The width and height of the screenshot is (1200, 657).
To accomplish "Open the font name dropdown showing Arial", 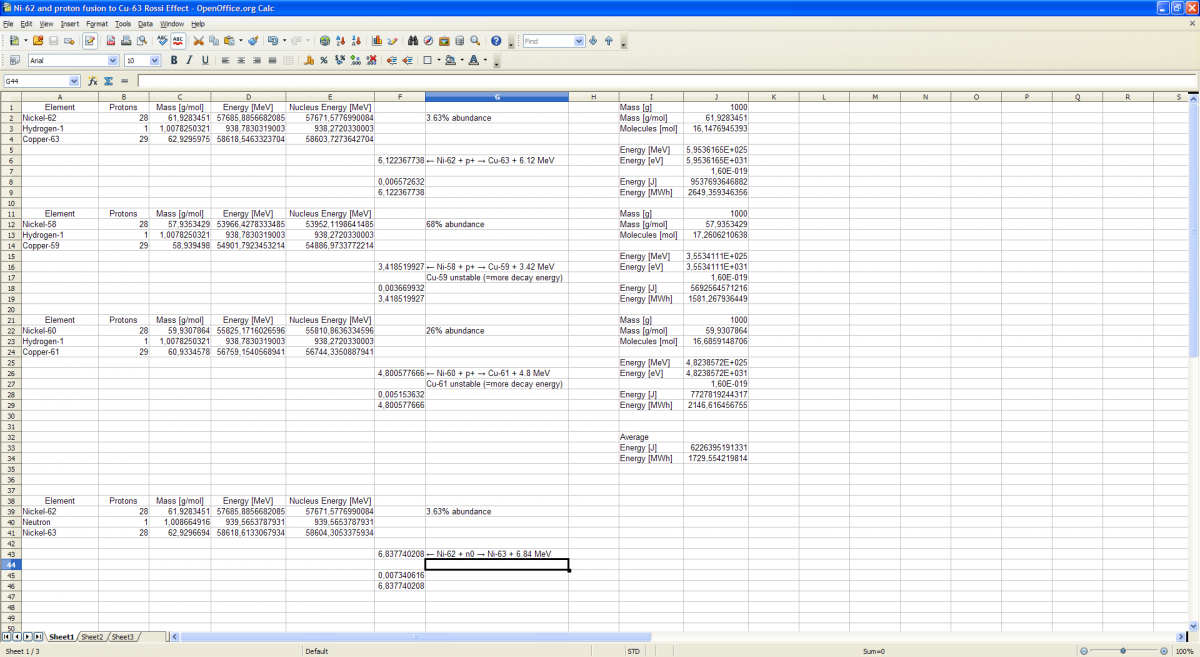I will [x=112, y=61].
